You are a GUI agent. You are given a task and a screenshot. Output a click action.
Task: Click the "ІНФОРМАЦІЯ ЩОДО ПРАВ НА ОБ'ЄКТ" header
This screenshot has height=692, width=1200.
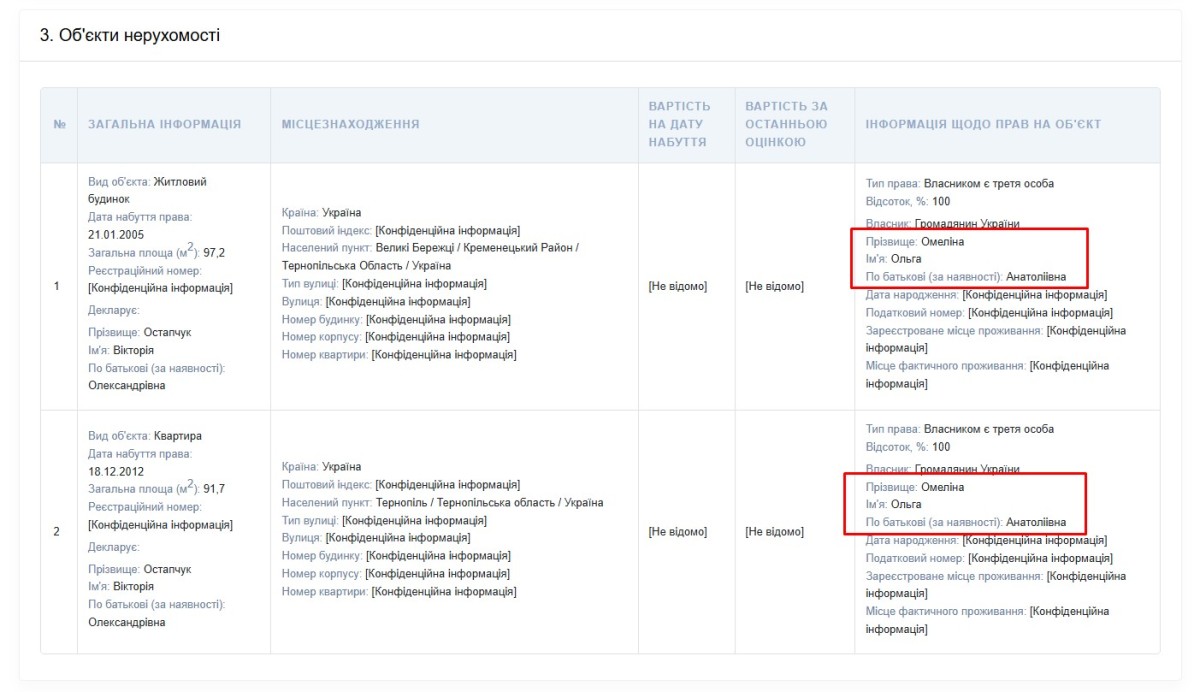click(x=983, y=125)
